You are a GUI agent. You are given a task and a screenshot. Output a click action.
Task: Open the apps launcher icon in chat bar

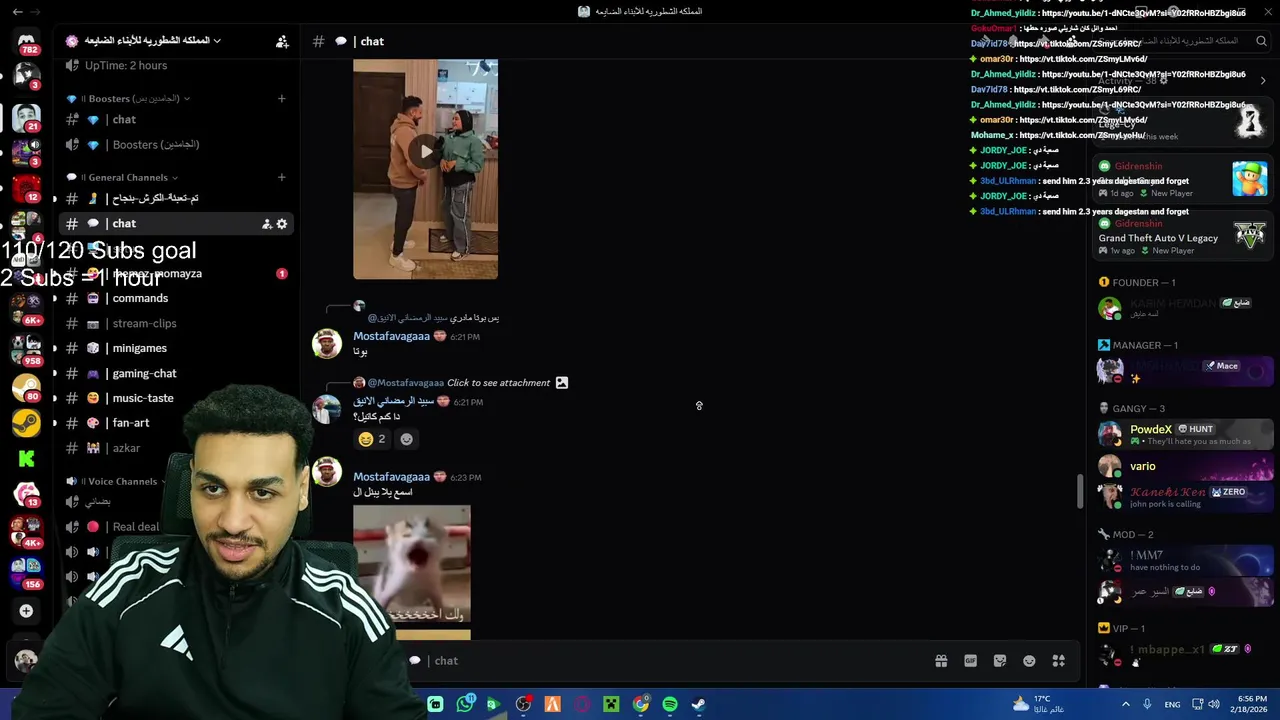(x=1059, y=661)
